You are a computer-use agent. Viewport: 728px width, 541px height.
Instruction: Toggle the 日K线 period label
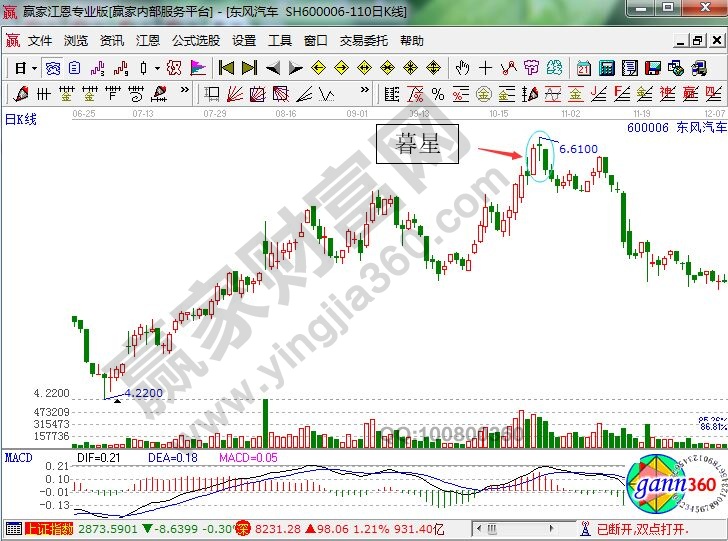pyautogui.click(x=21, y=119)
